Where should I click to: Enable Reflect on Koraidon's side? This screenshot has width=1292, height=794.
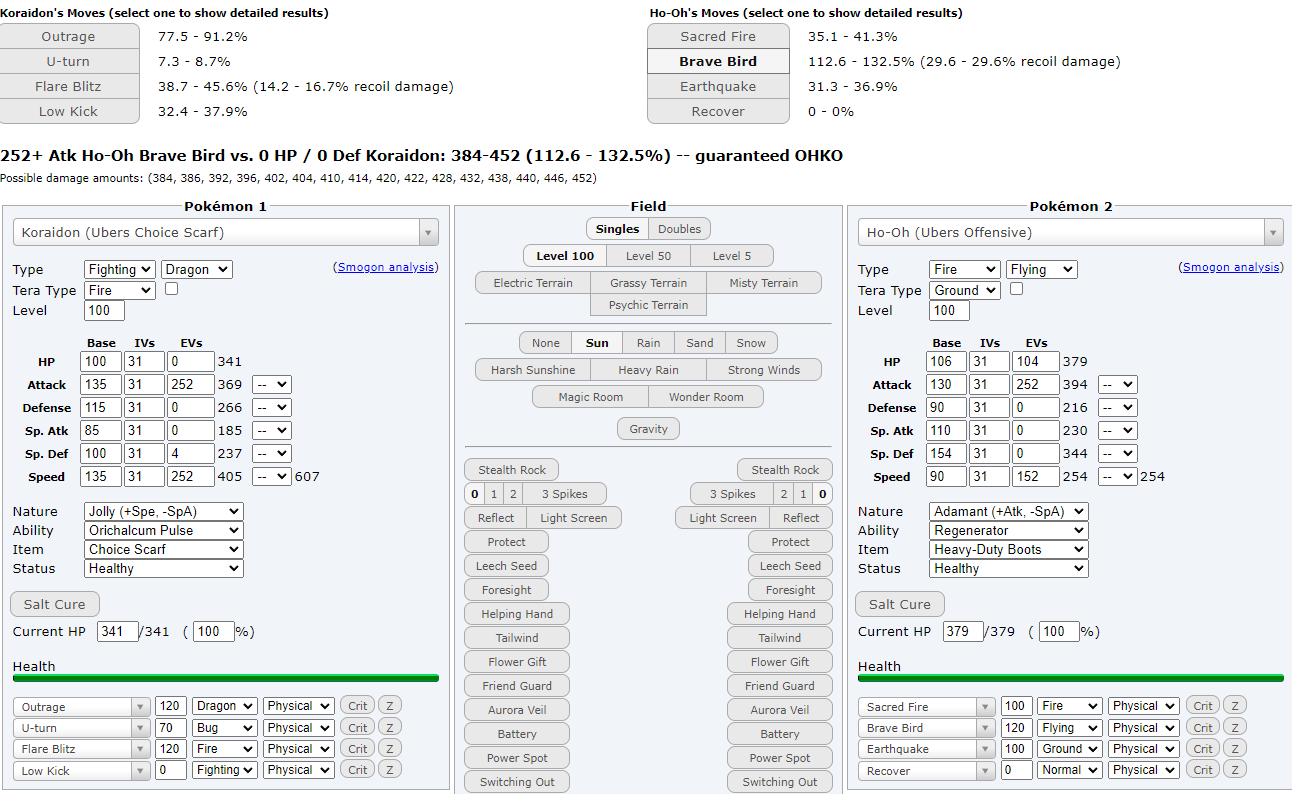(x=496, y=518)
